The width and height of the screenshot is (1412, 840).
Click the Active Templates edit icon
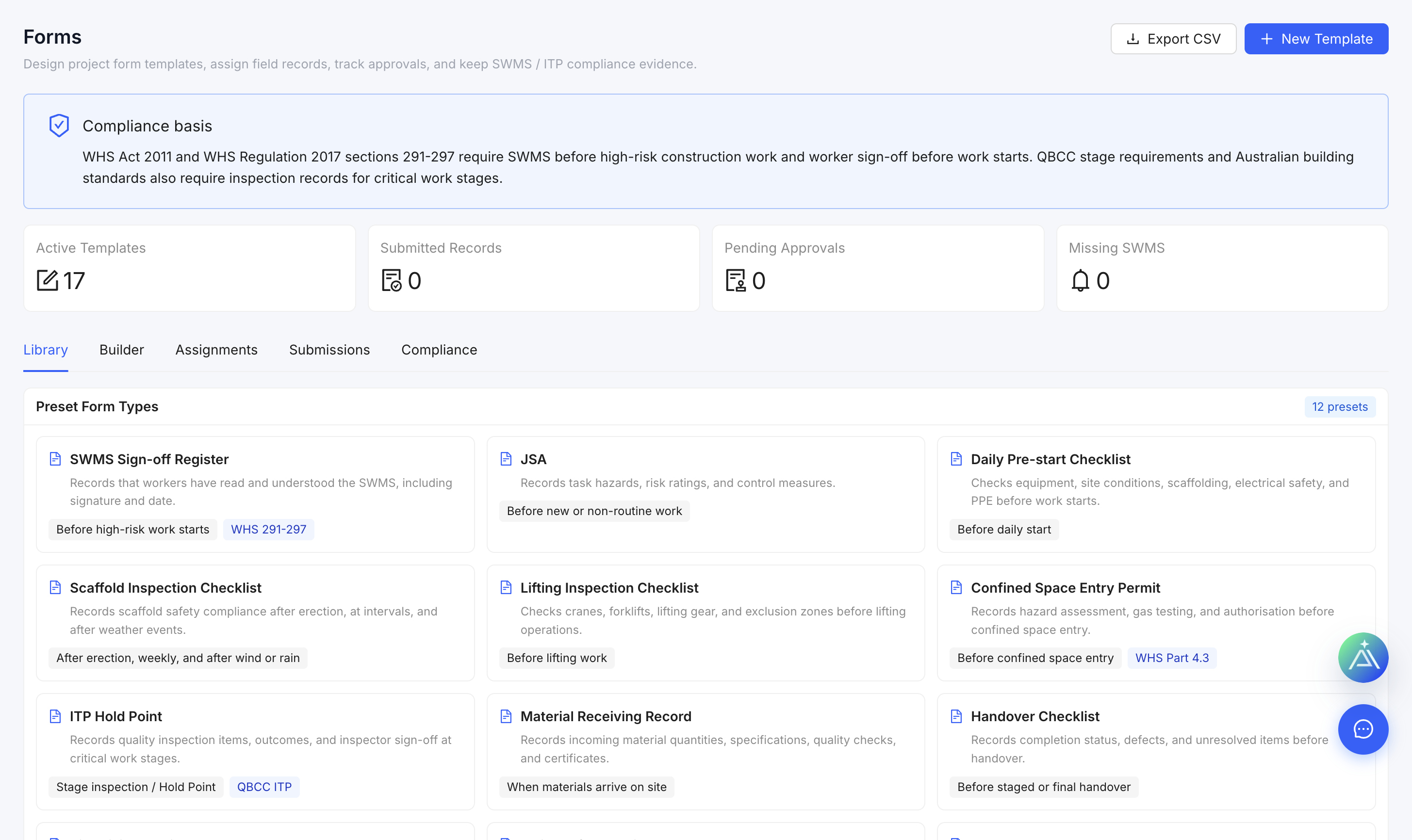pyautogui.click(x=48, y=280)
